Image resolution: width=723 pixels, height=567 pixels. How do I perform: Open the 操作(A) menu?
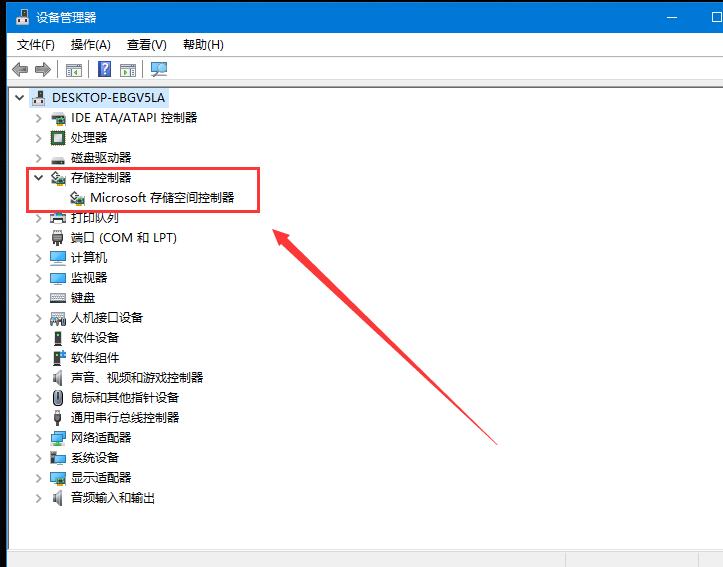pyautogui.click(x=91, y=44)
